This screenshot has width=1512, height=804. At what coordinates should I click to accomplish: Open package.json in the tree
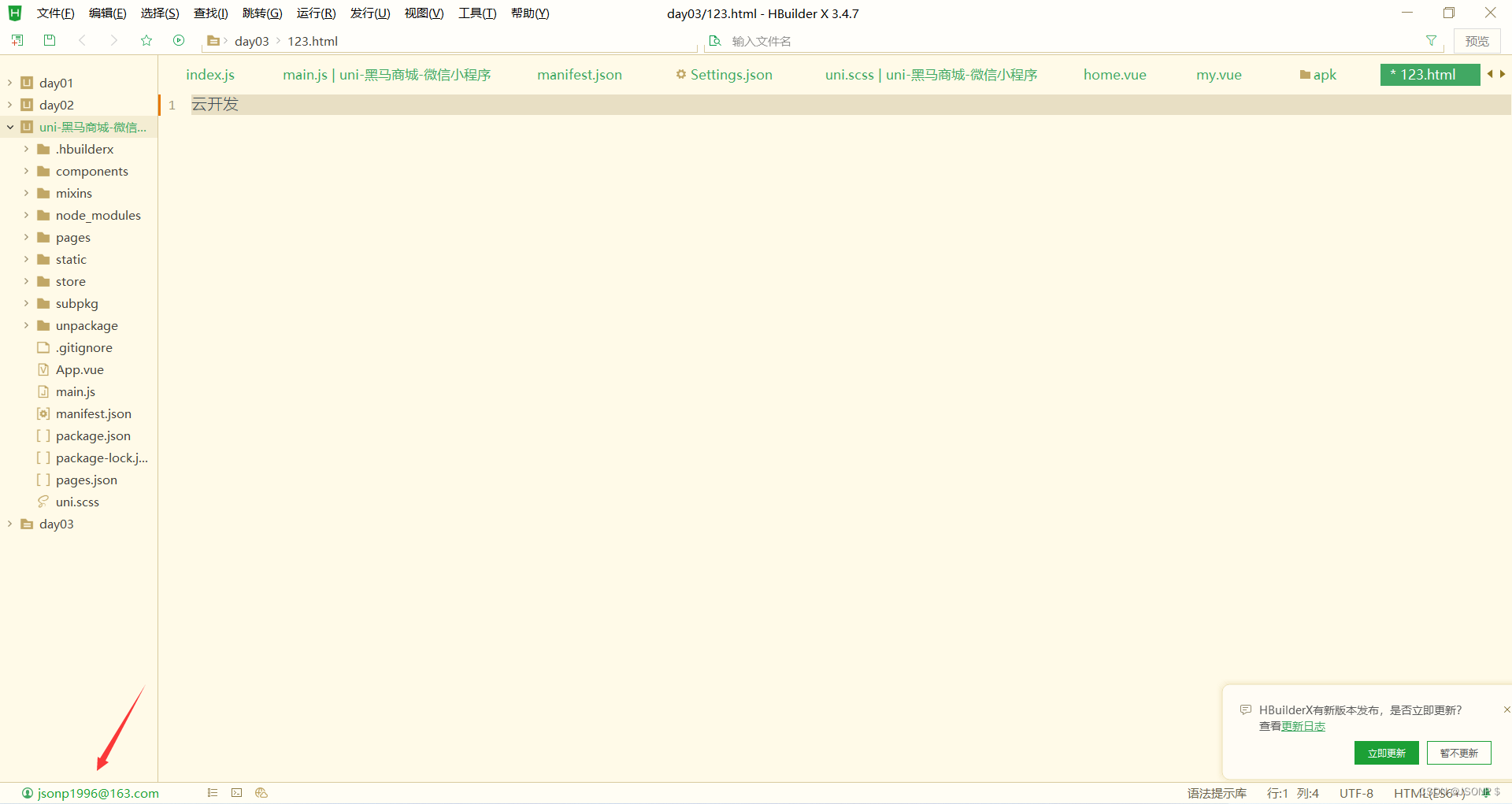click(93, 435)
